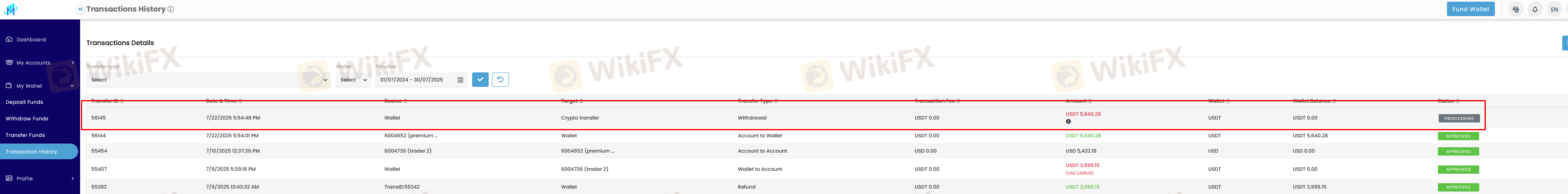Click source 6004736 (trader 2) in row 55454
The image size is (1568, 194).
408,151
